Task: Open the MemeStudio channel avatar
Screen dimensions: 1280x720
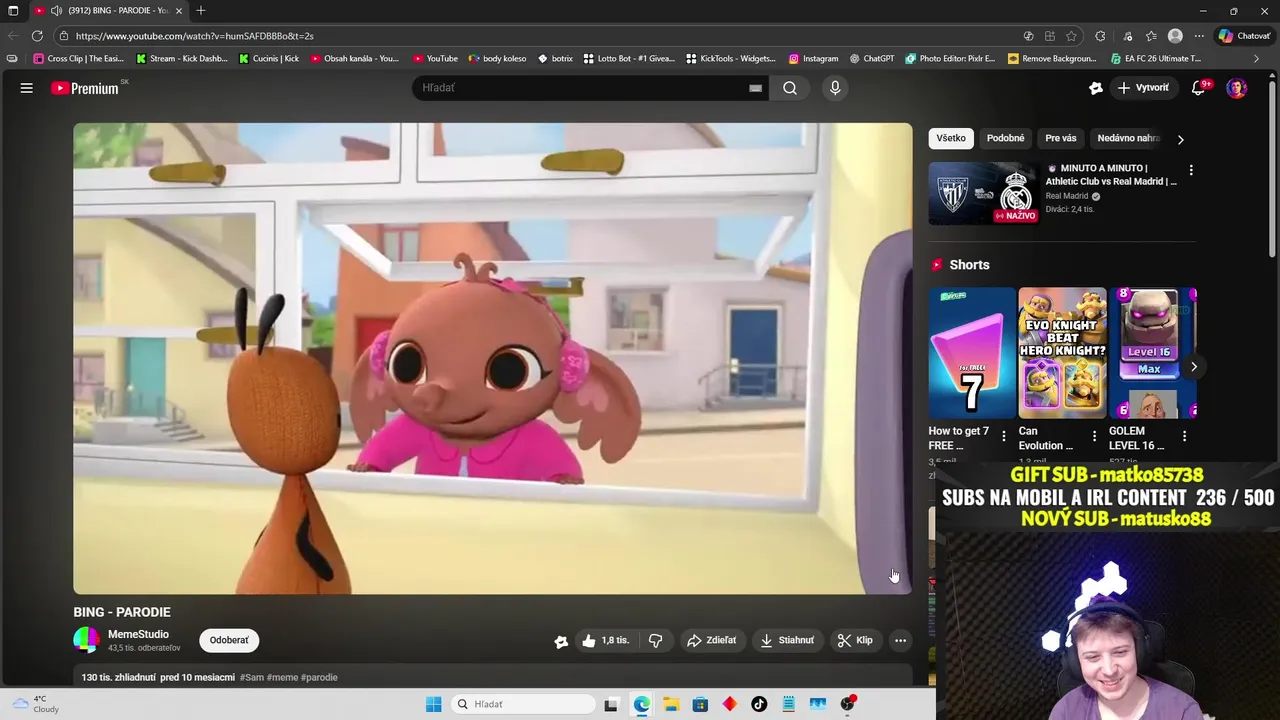Action: pyautogui.click(x=87, y=640)
